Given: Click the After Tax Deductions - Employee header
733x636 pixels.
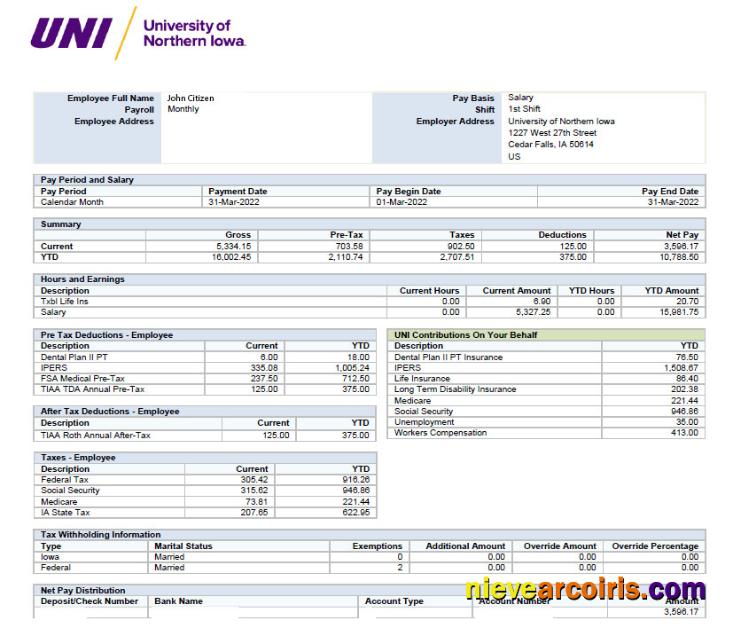Looking at the screenshot, I should point(110,411).
